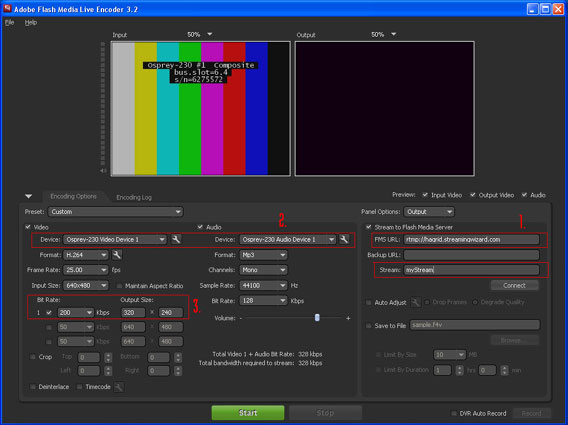Click the Connect button
Viewport: 568px width, 425px height.
(514, 286)
